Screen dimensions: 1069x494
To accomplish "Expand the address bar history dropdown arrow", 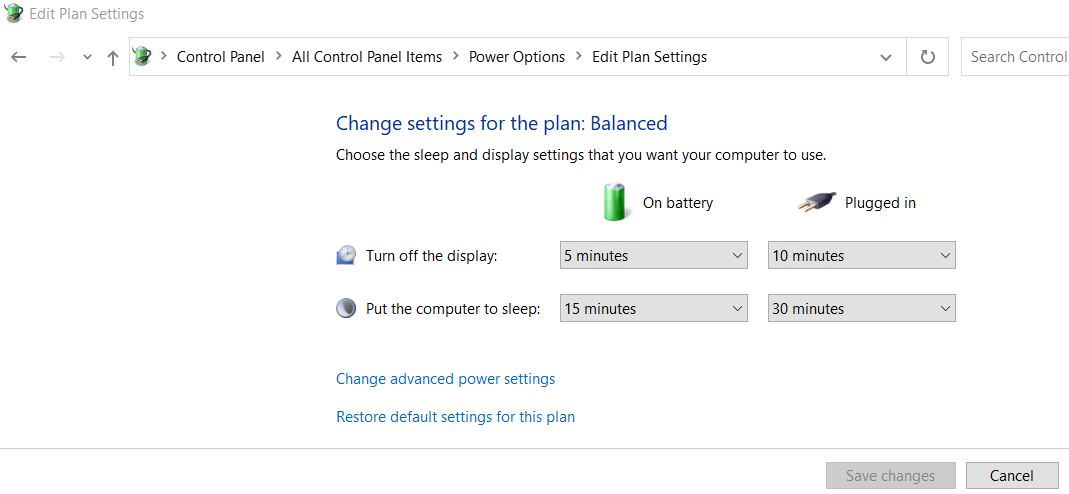I will [886, 57].
